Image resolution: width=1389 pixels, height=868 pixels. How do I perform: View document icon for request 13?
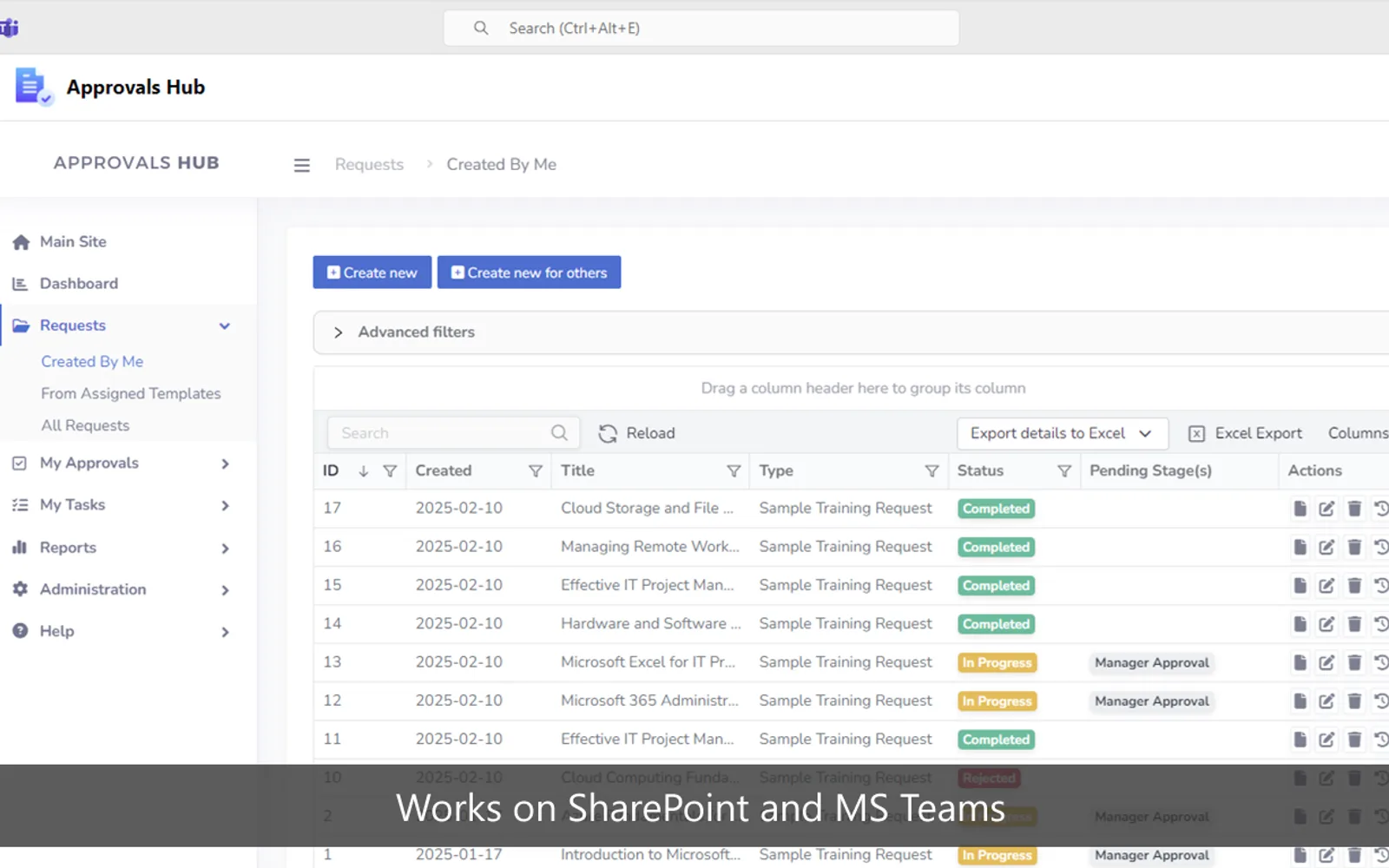[x=1300, y=662]
